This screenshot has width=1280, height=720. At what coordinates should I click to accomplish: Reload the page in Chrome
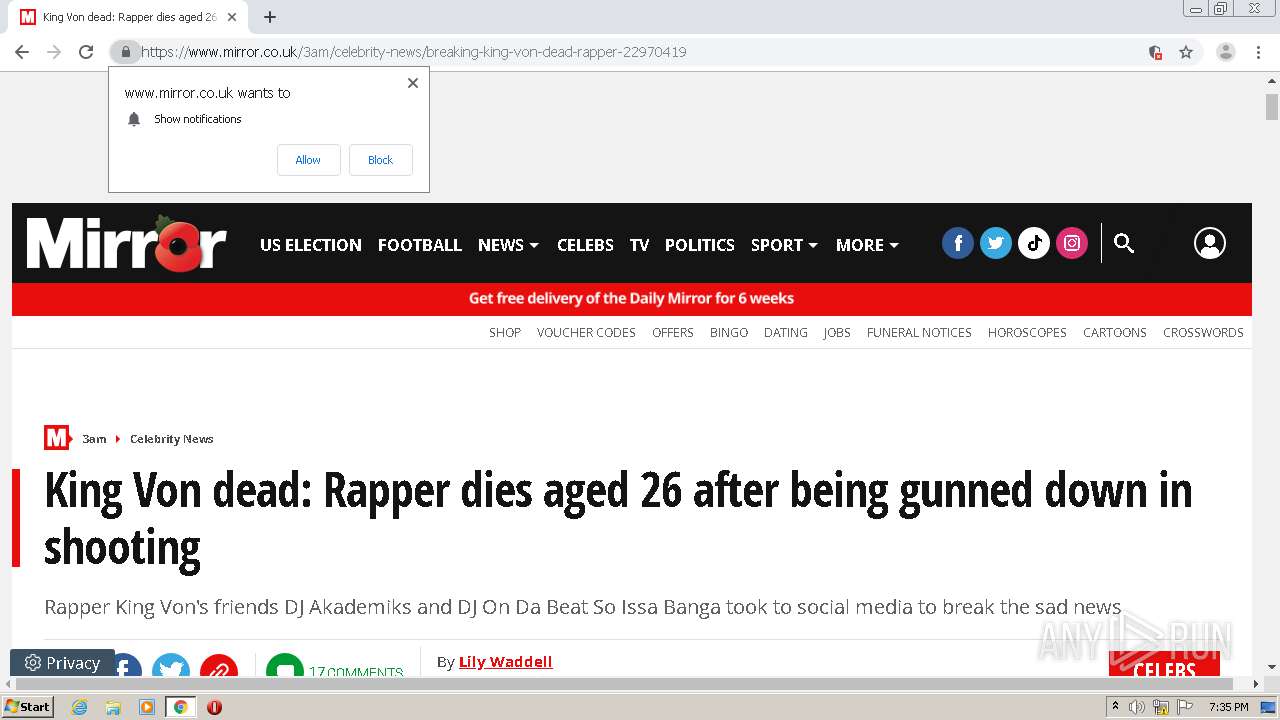pyautogui.click(x=86, y=52)
